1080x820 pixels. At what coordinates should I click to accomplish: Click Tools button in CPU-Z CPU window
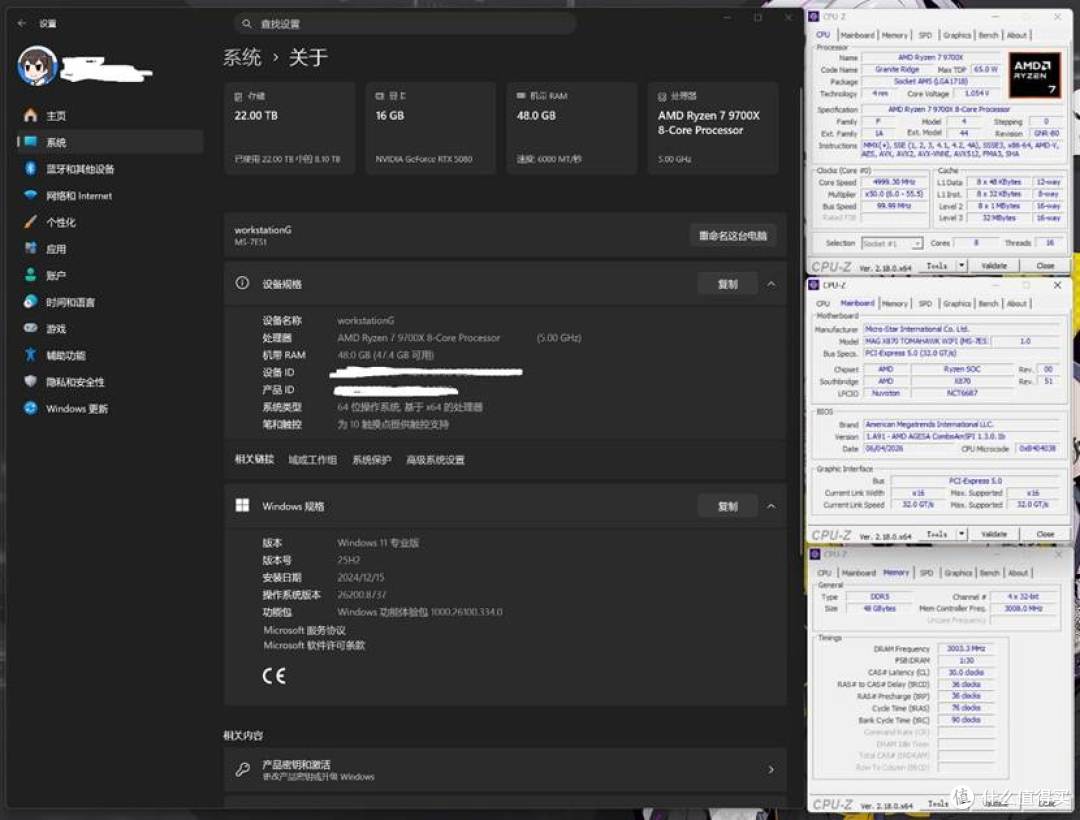point(936,266)
